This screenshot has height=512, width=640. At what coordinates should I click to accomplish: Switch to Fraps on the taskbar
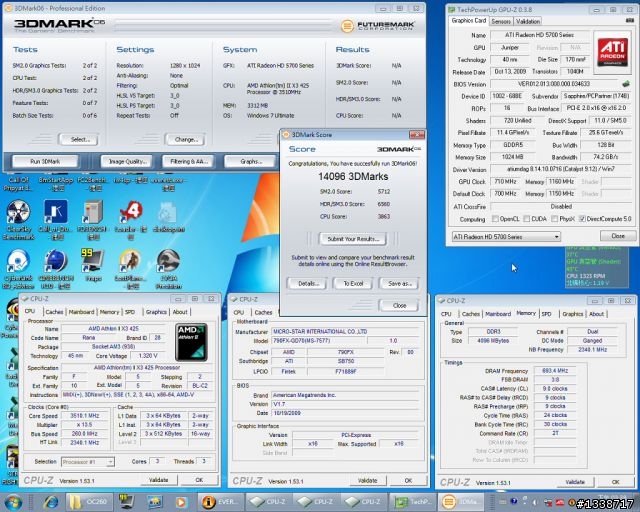tap(127, 501)
